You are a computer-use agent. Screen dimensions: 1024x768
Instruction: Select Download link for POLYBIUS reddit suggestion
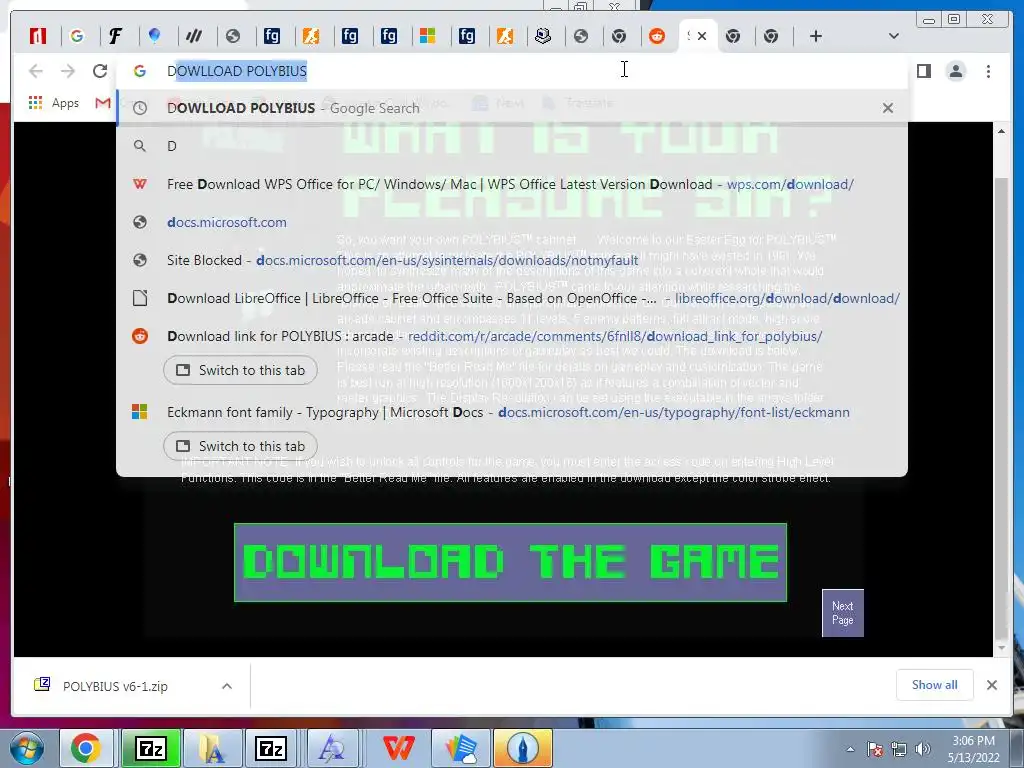(511, 336)
